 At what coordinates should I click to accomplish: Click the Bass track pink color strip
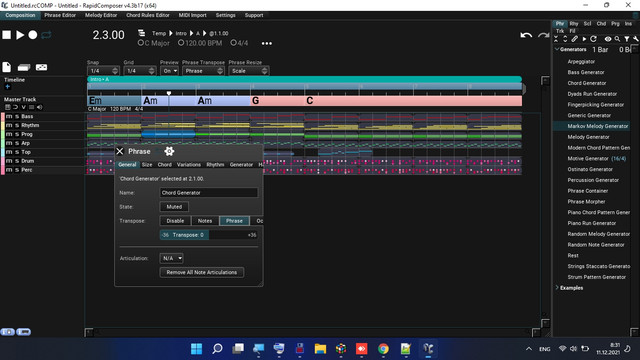2,116
